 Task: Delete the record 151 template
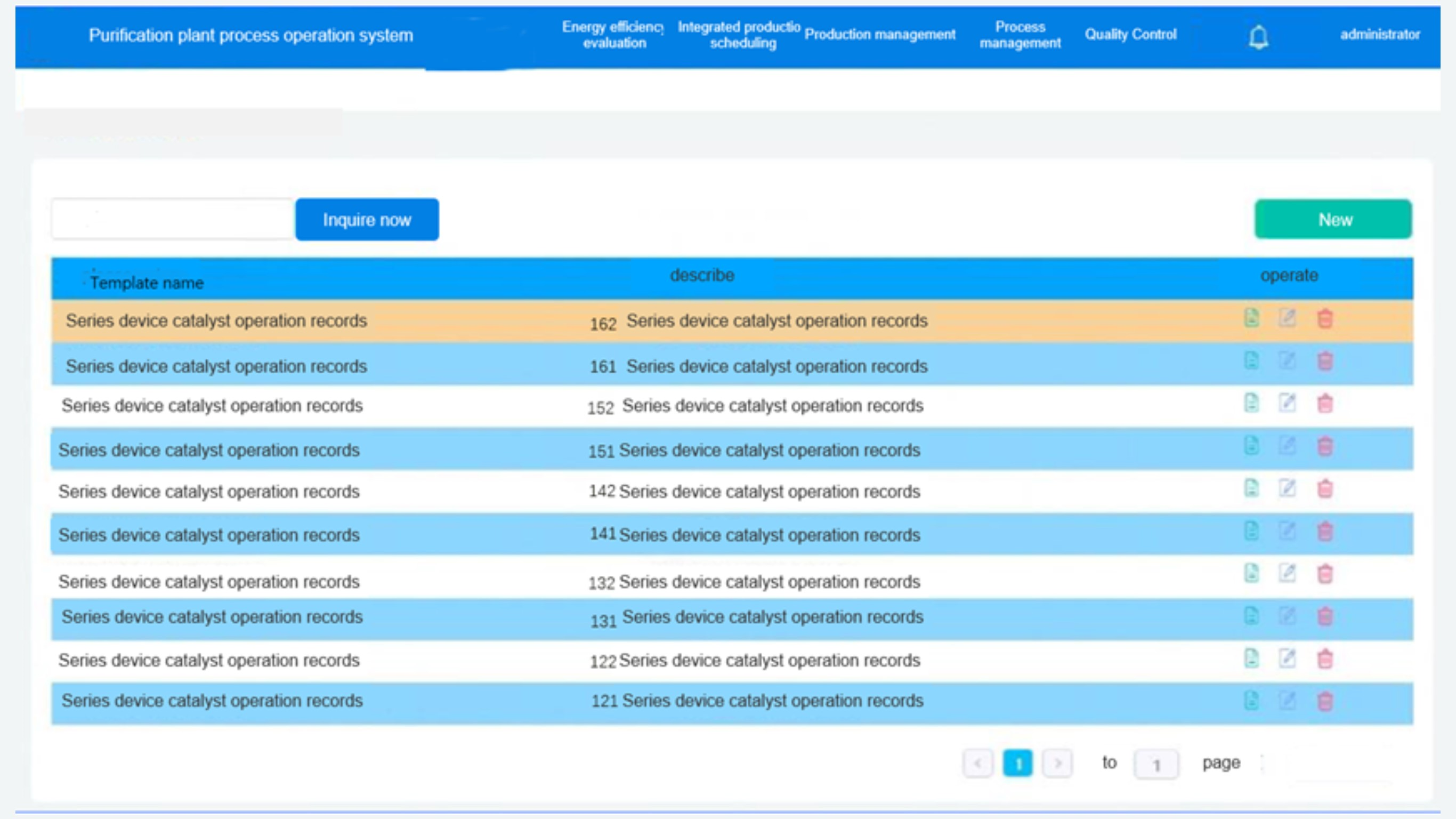[x=1325, y=446]
